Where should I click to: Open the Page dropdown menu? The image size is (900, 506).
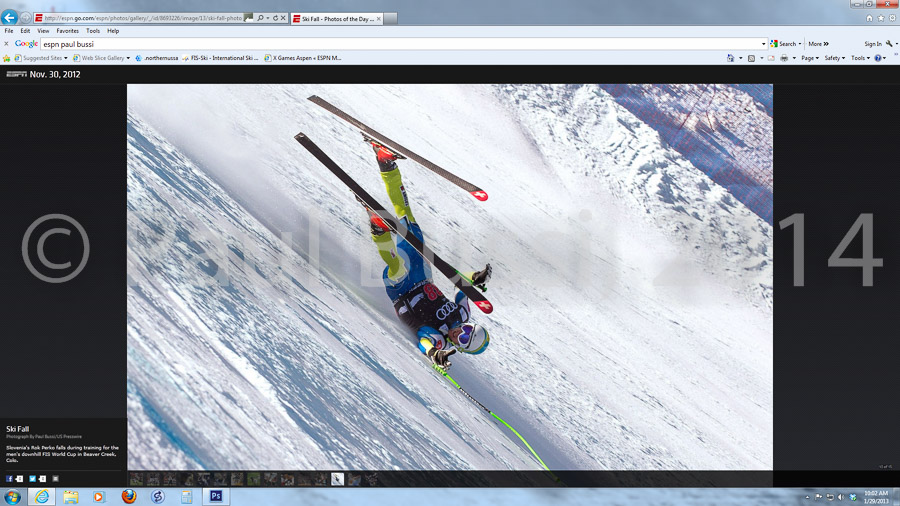(810, 58)
